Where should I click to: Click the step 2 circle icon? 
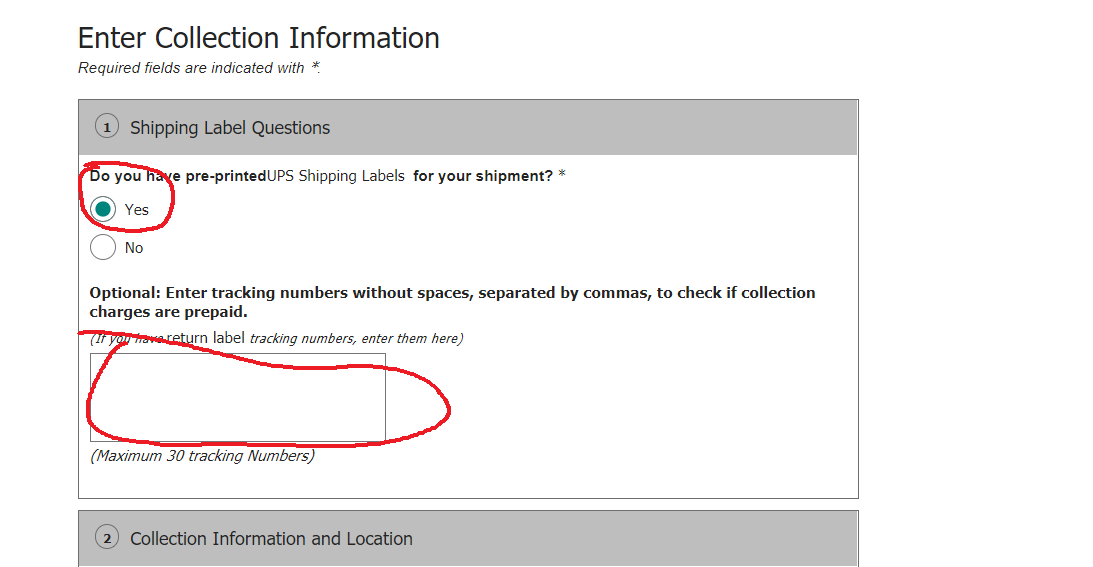tap(106, 538)
